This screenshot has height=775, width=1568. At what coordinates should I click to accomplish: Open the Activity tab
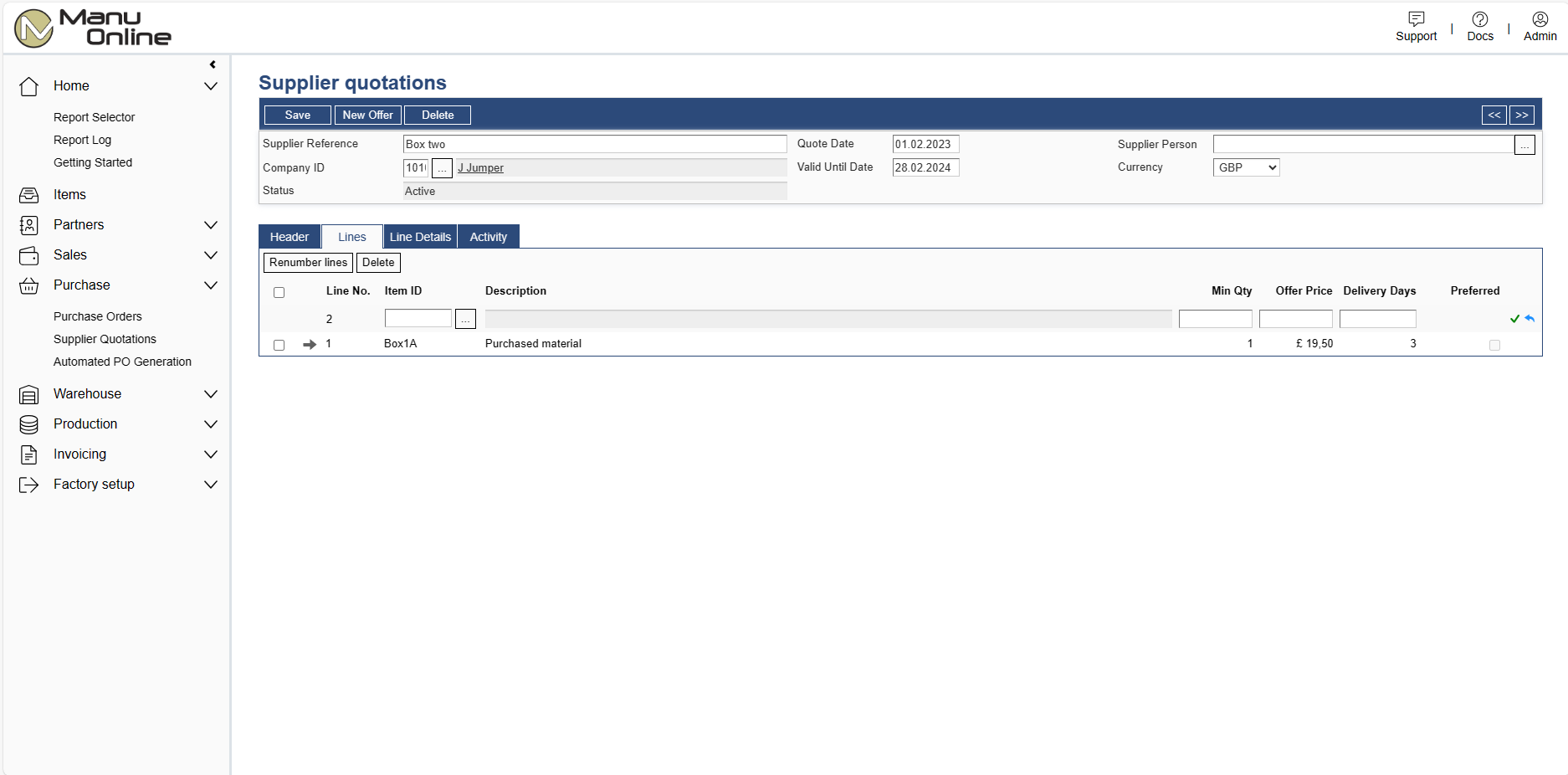(x=488, y=237)
